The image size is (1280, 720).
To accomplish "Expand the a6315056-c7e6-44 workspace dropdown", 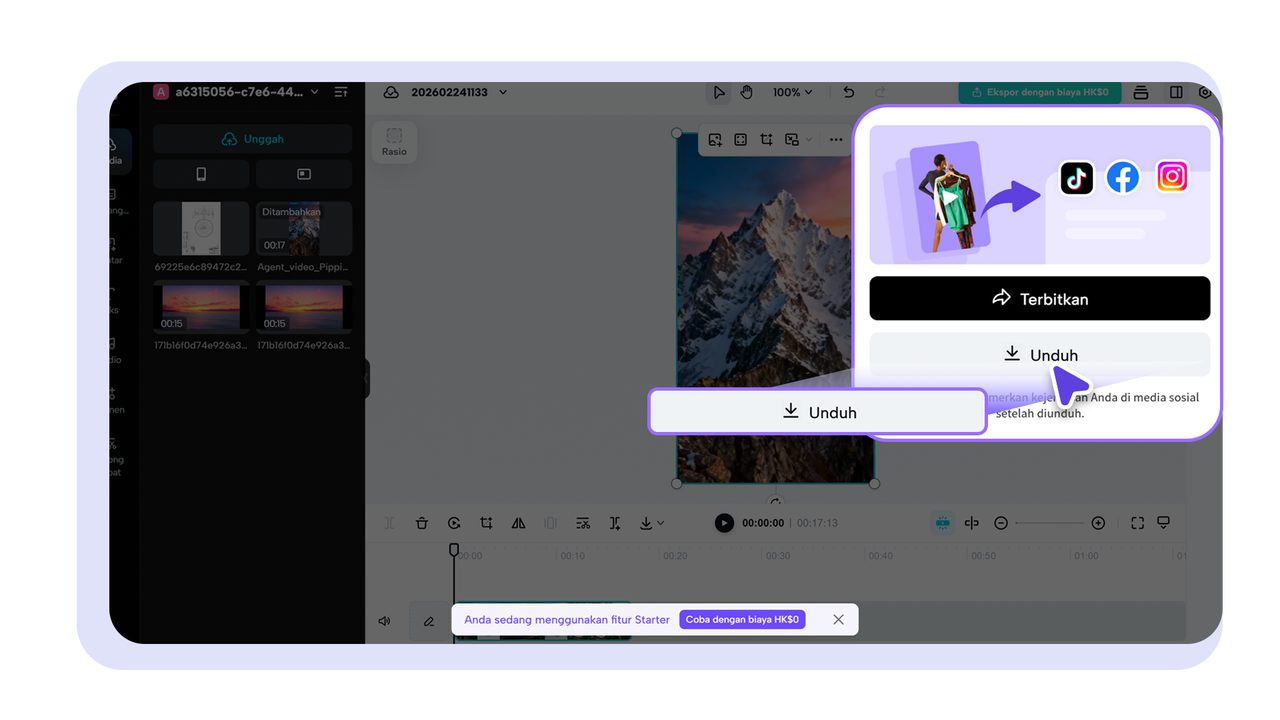I will point(315,92).
